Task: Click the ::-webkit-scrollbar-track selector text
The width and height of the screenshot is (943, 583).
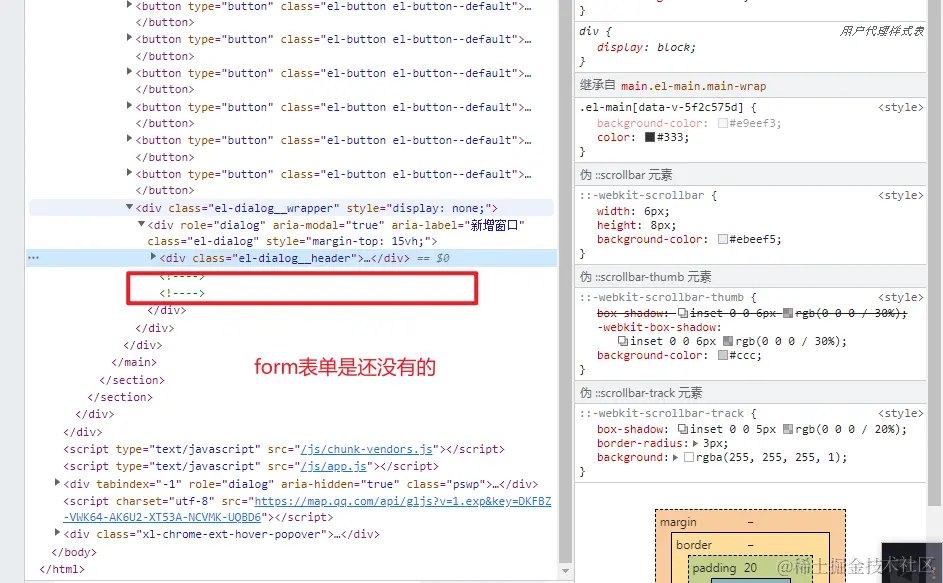Action: (x=661, y=413)
